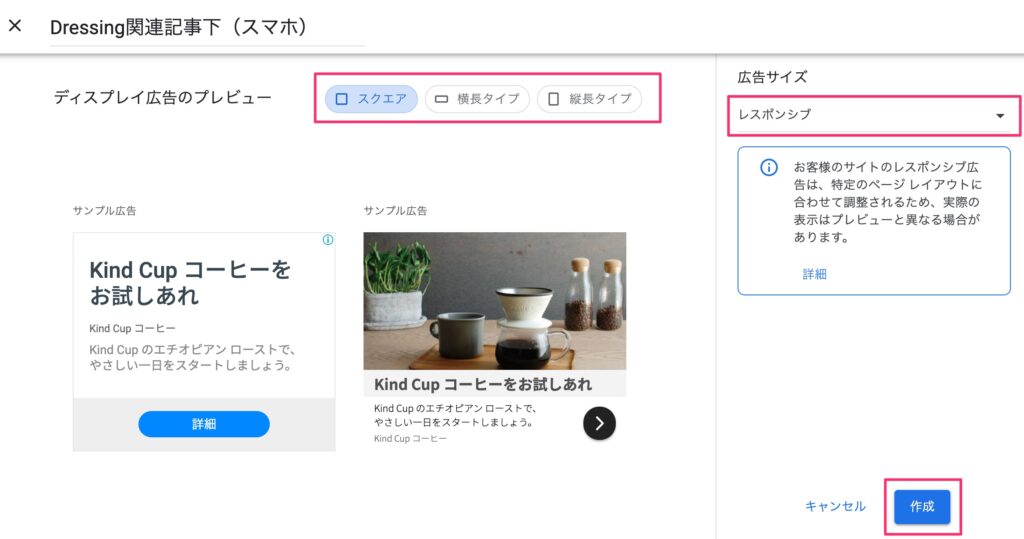Viewport: 1024px width, 539px height.
Task: Click the coffee photo in sample ad
Action: point(494,301)
